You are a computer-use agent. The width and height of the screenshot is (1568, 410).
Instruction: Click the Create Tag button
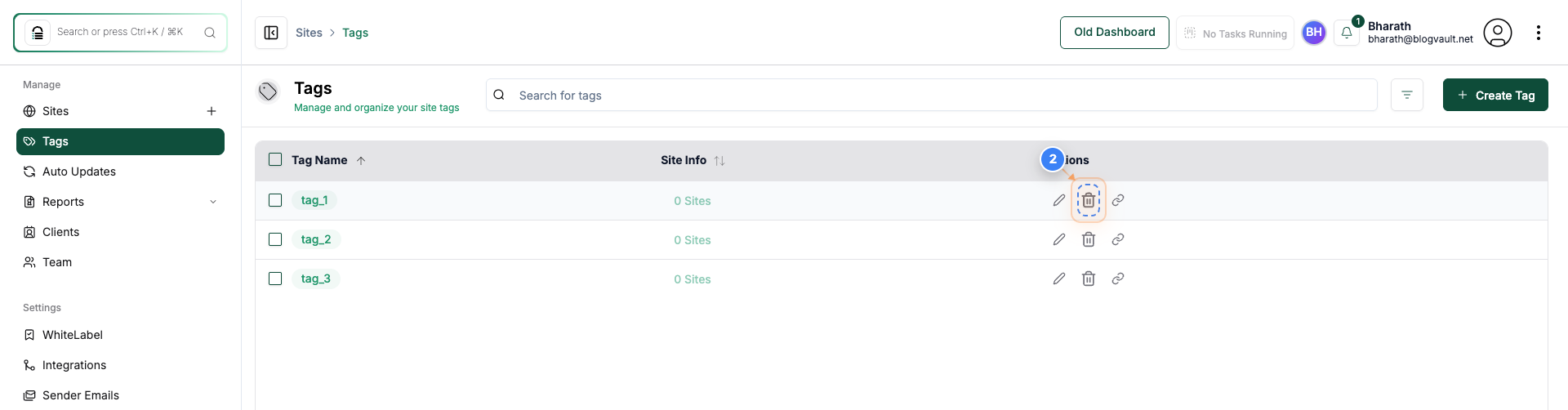1495,95
